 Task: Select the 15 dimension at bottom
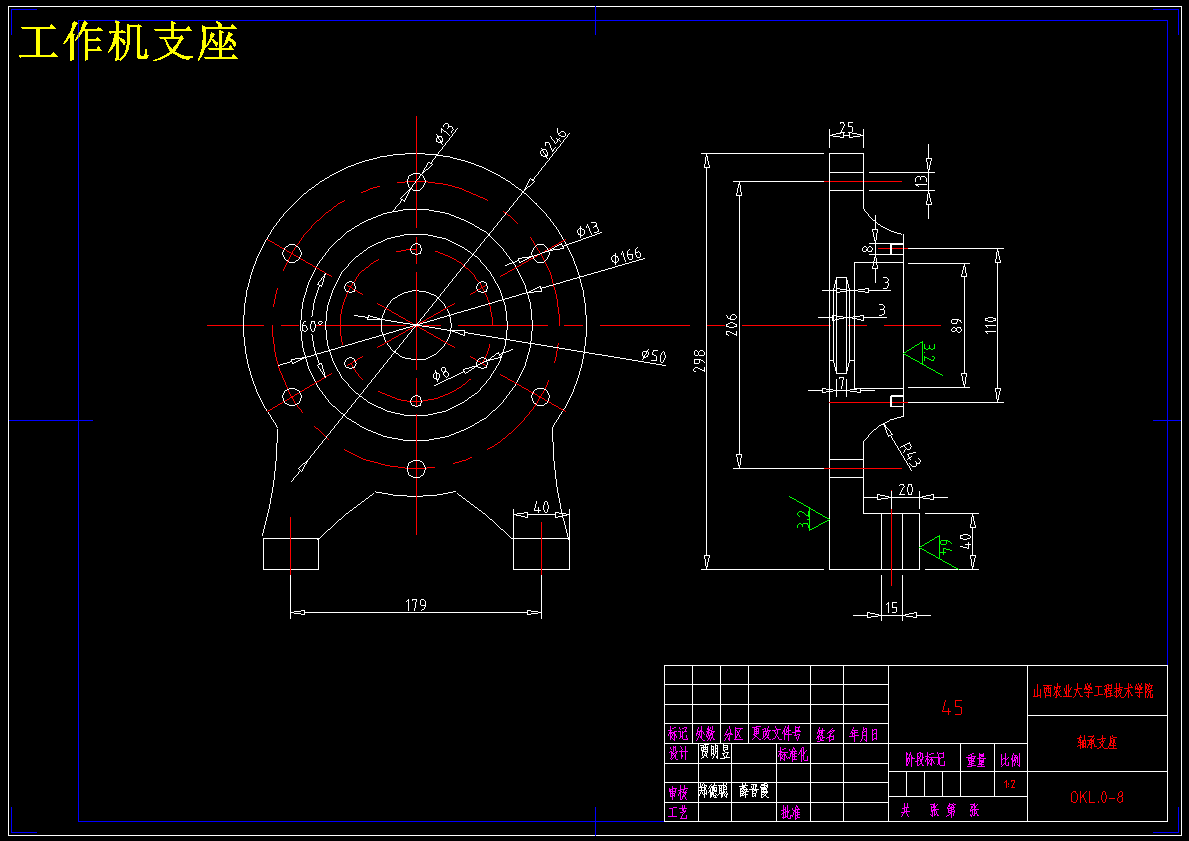892,607
